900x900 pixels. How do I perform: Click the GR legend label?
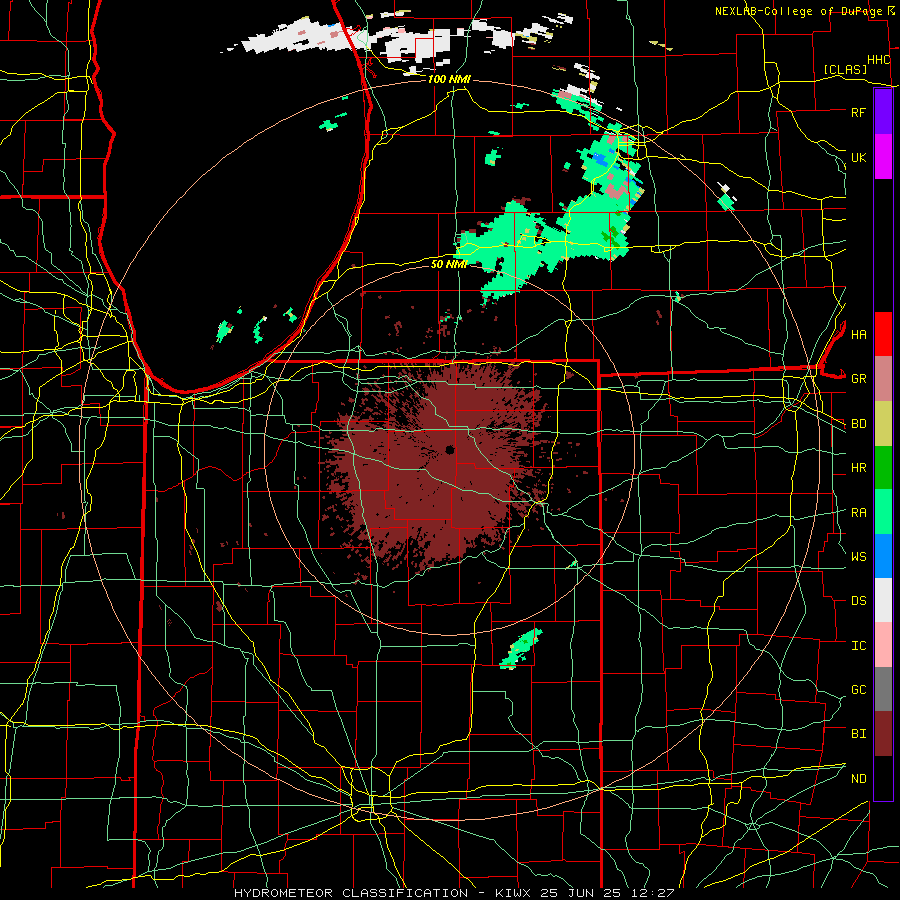pyautogui.click(x=858, y=379)
